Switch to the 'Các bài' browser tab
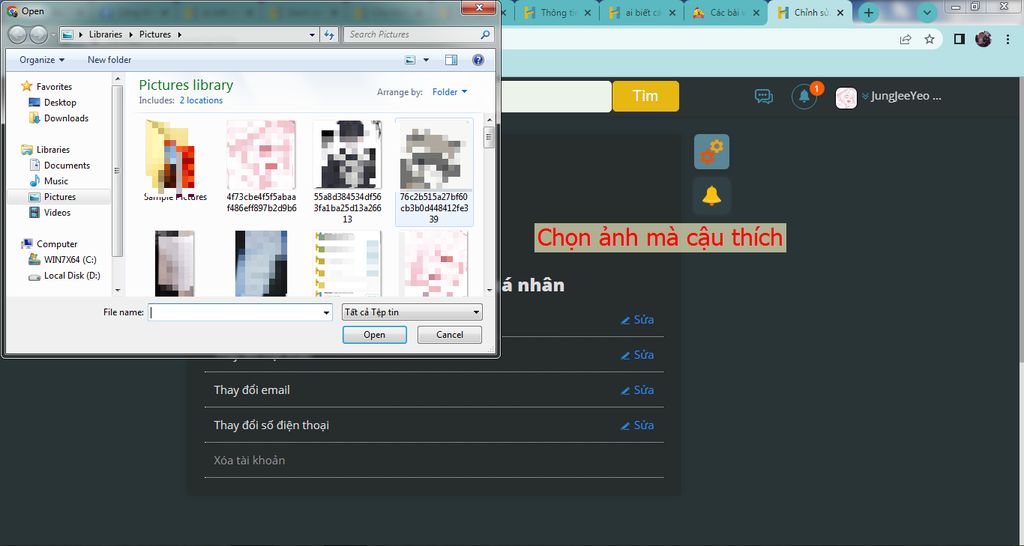 tap(725, 12)
